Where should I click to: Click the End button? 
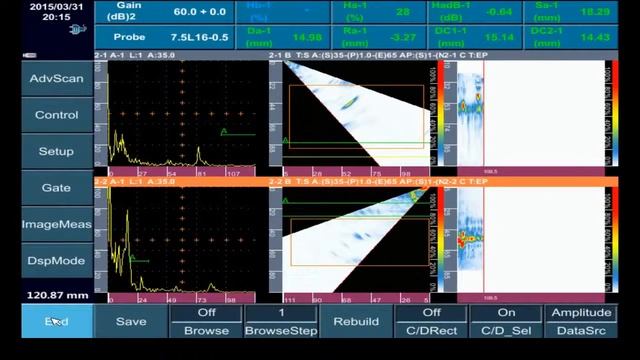pyautogui.click(x=57, y=321)
